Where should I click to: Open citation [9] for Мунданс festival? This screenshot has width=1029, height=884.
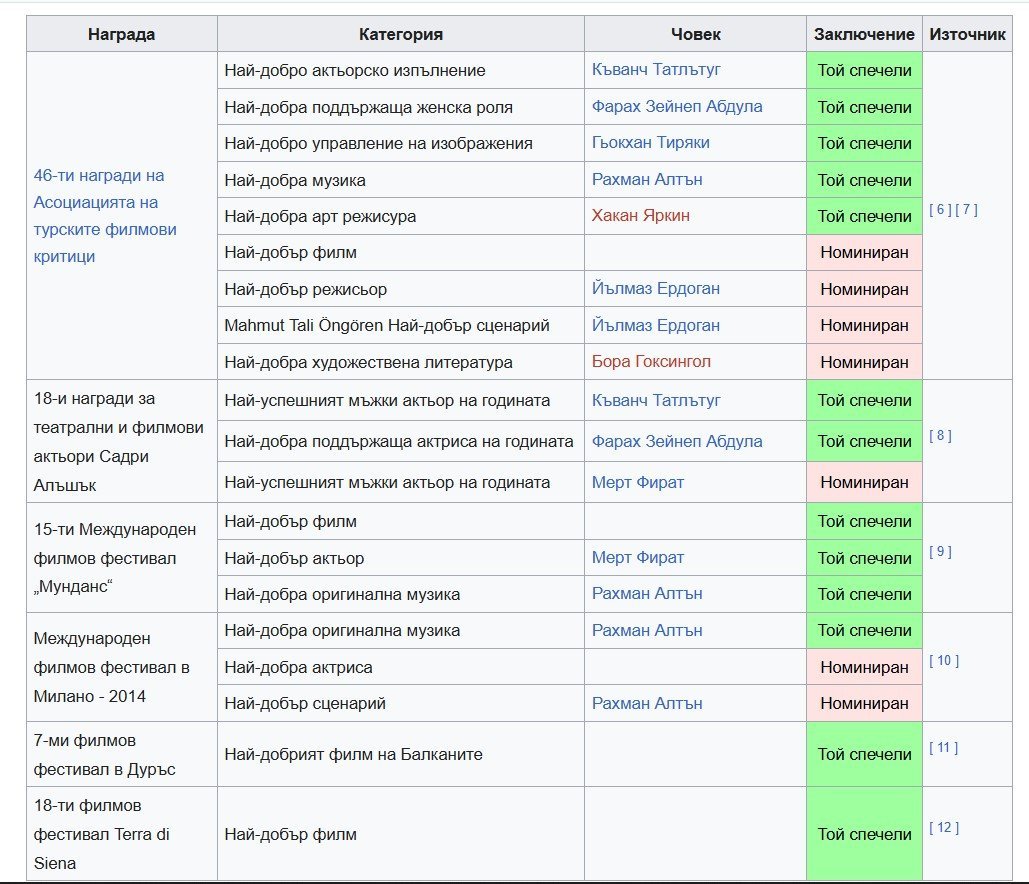[x=939, y=552]
